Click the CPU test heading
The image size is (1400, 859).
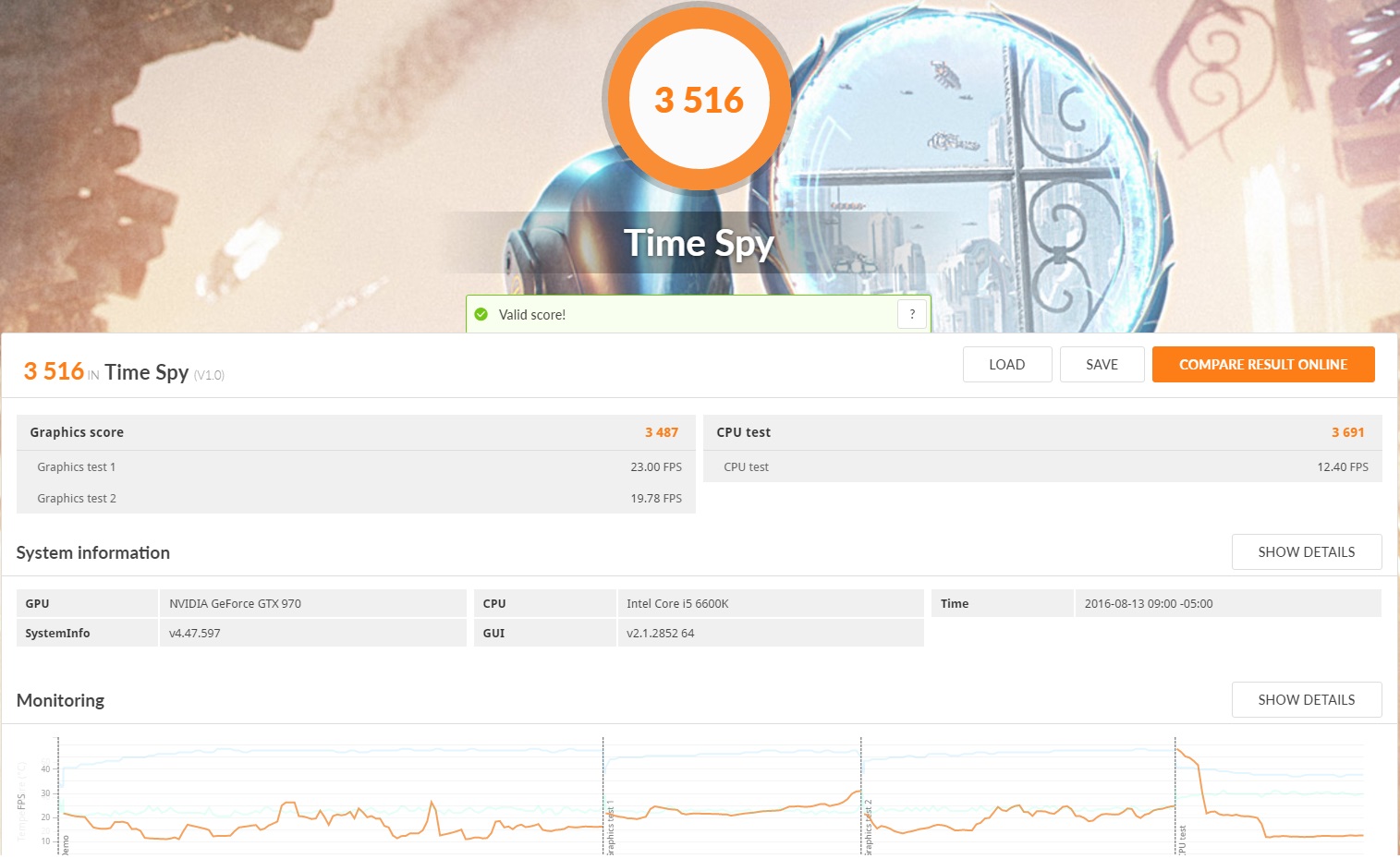pos(743,432)
